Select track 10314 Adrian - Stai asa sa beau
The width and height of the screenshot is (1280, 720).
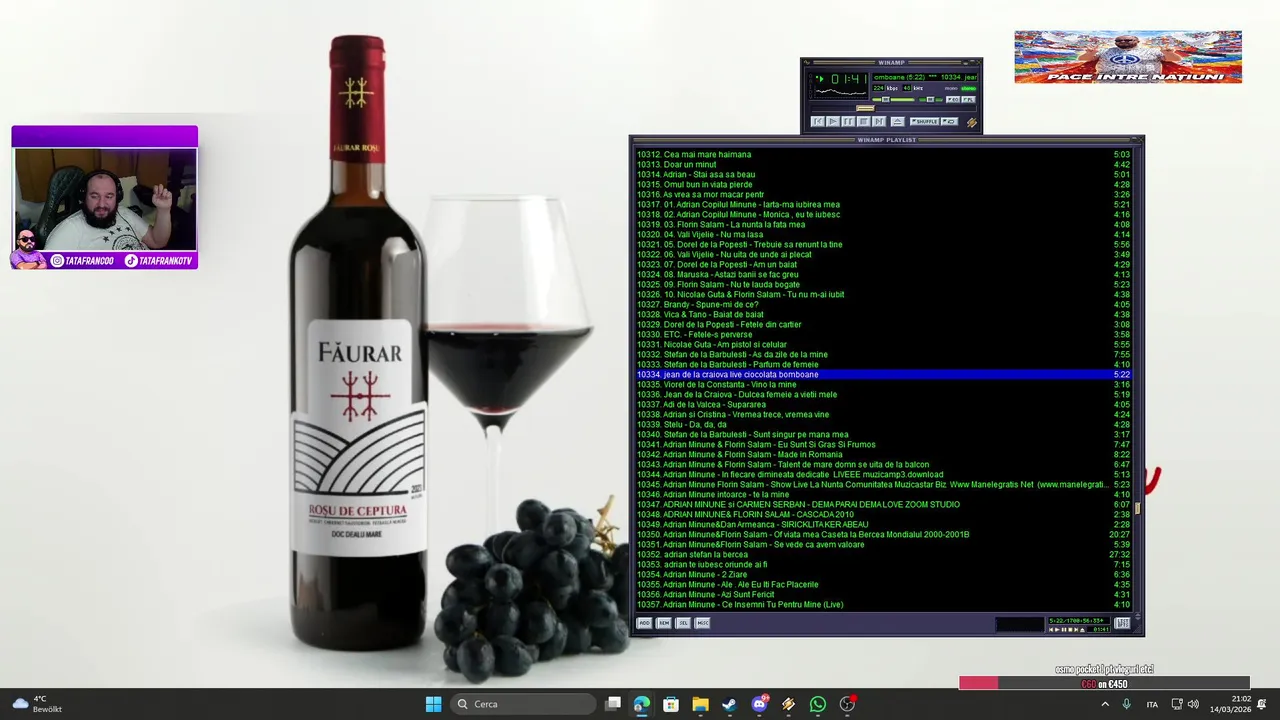point(883,175)
